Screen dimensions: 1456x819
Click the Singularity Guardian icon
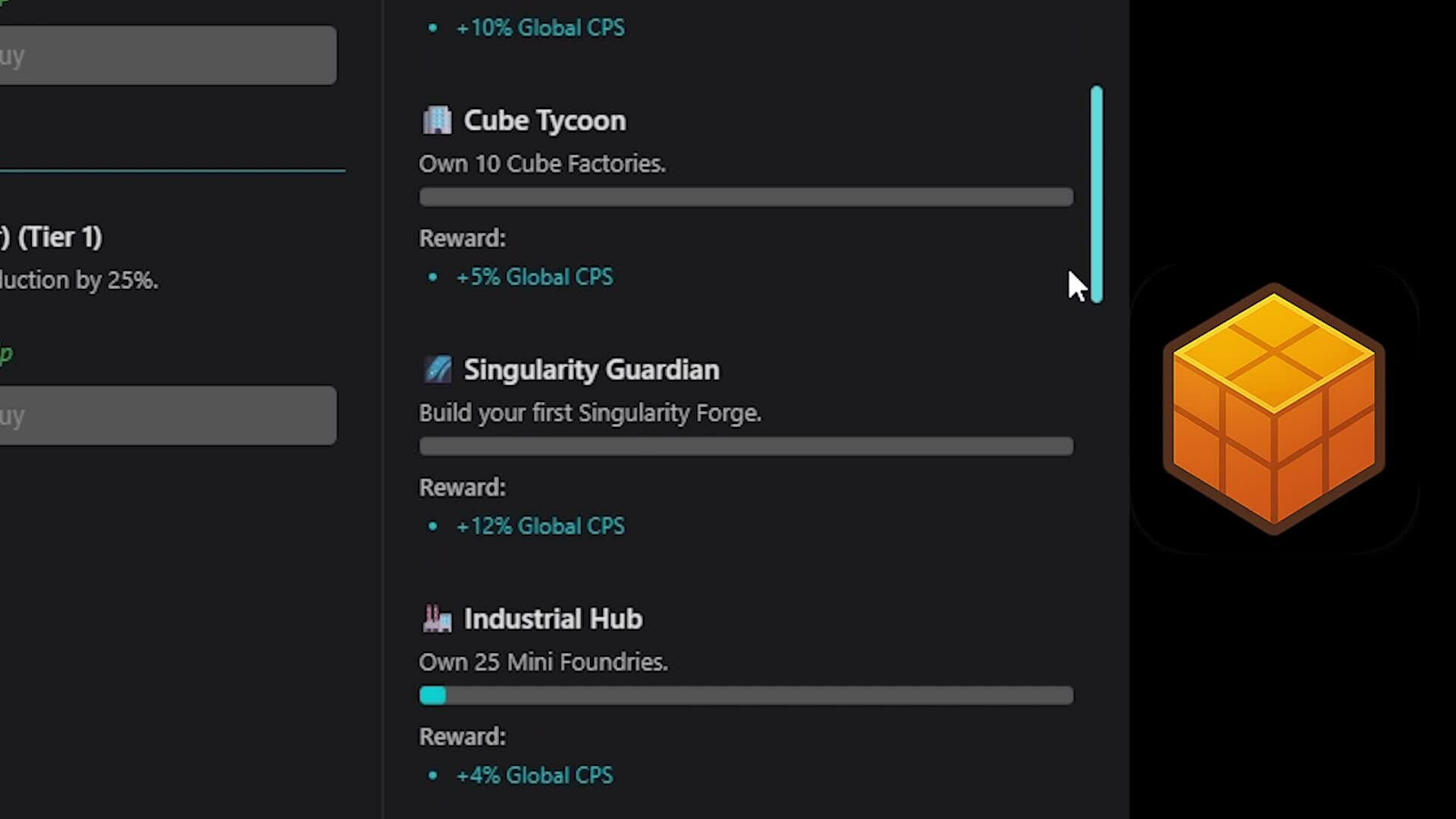(x=437, y=370)
